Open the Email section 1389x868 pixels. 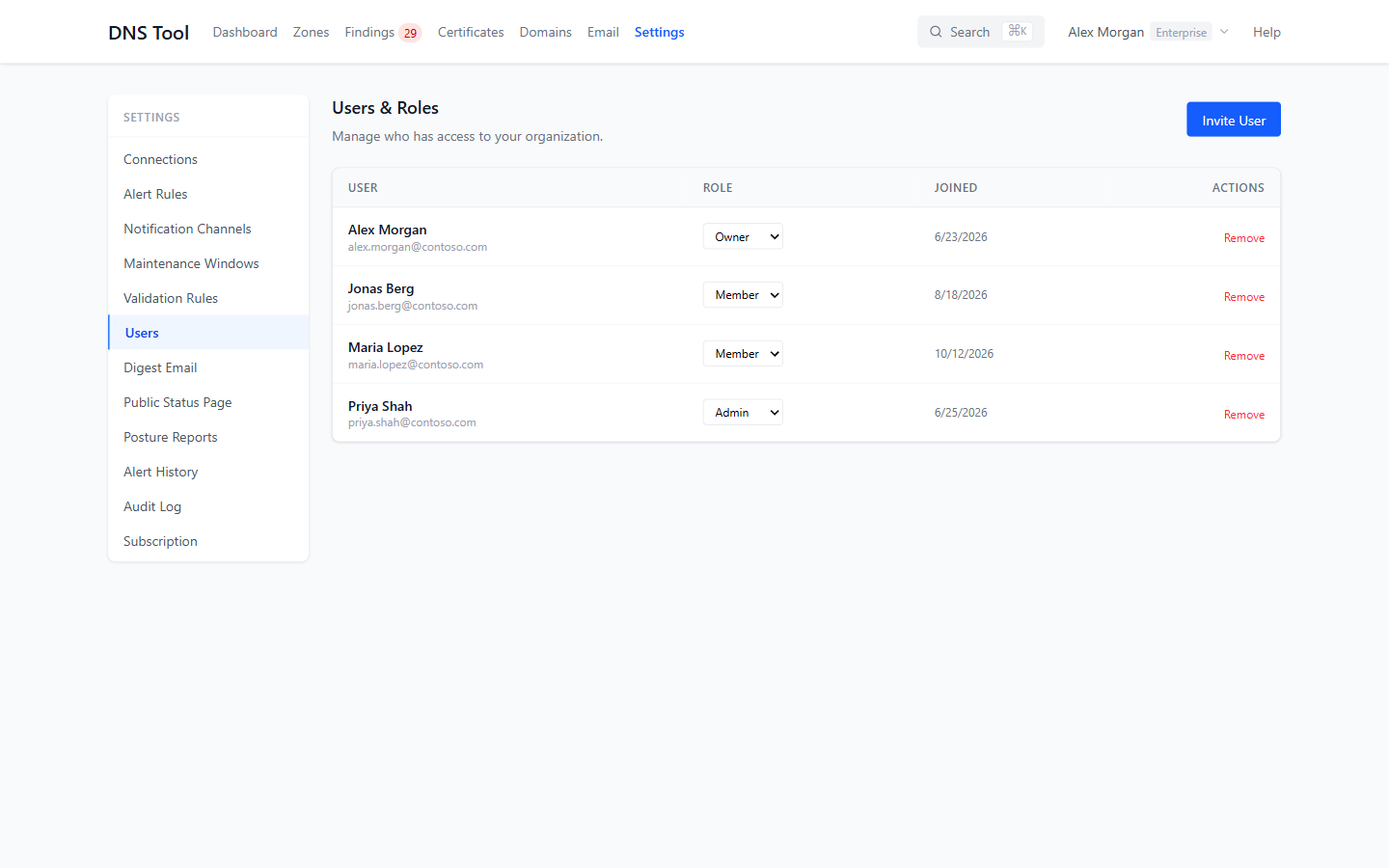pyautogui.click(x=603, y=32)
